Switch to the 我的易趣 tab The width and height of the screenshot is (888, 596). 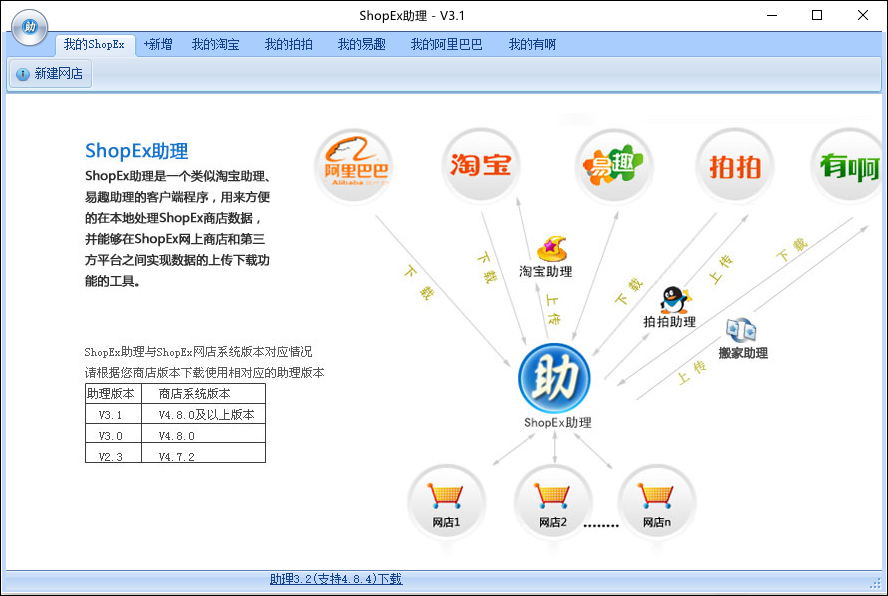click(362, 44)
